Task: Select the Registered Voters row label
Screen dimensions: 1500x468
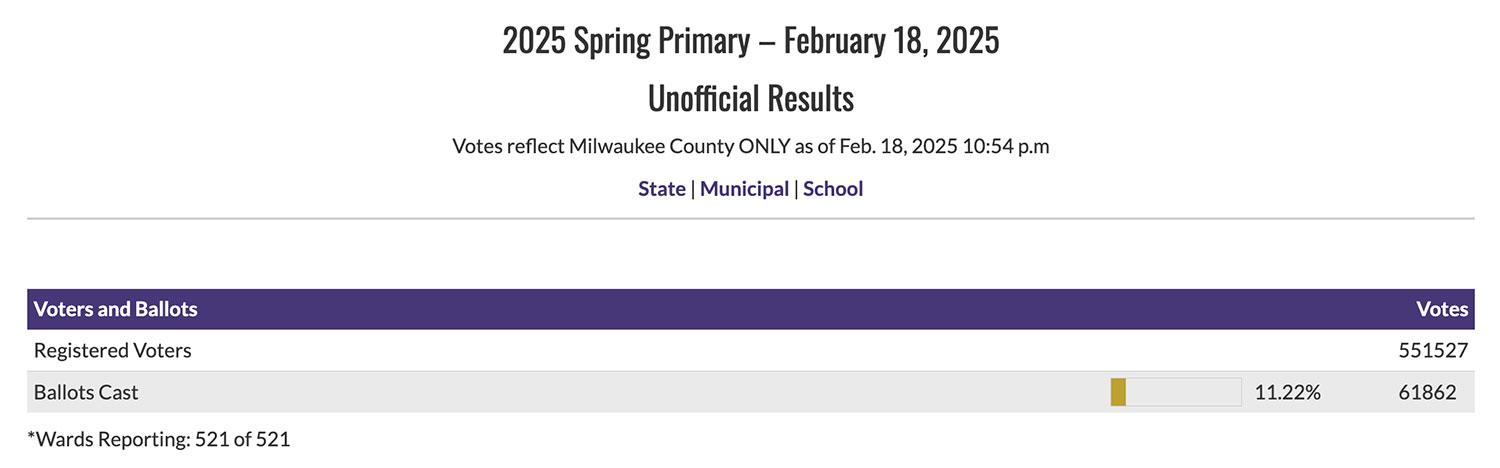Action: click(113, 351)
